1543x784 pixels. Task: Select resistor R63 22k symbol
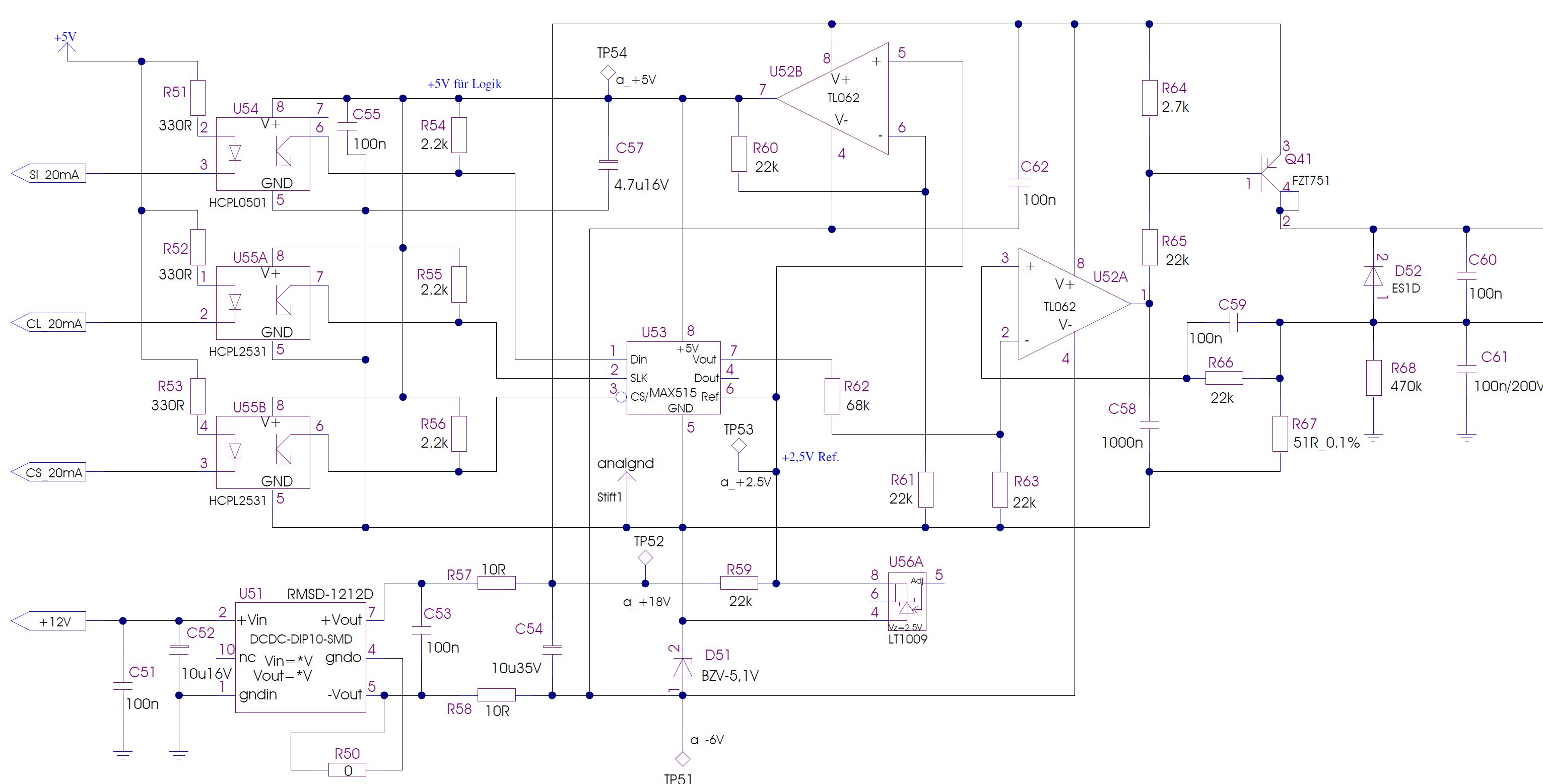pos(1000,490)
